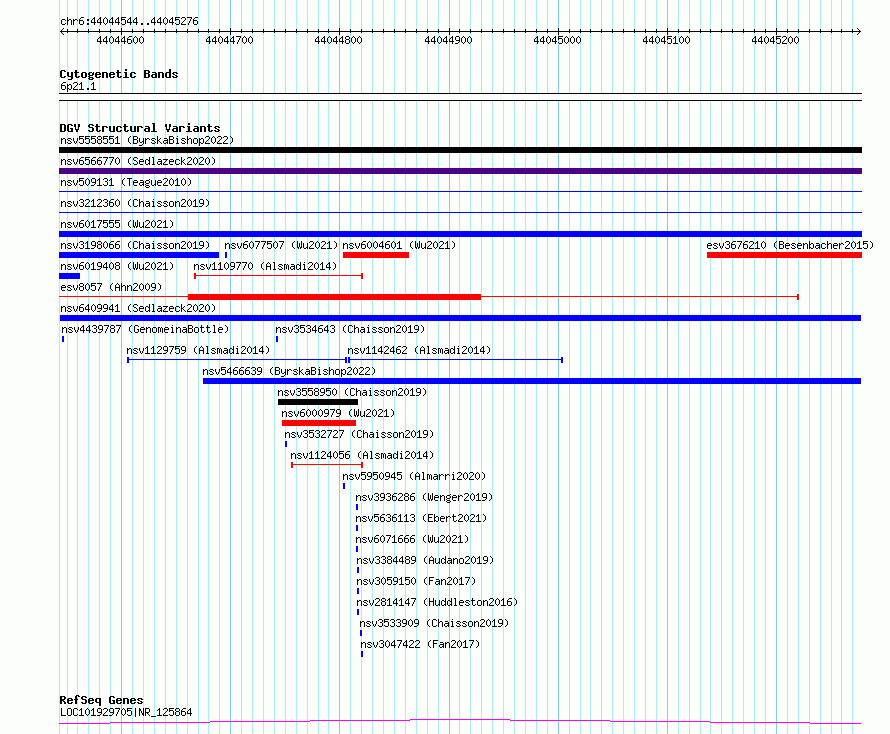Open nsv5950945 (Almarri2020) label
890x734 pixels.
coord(414,476)
